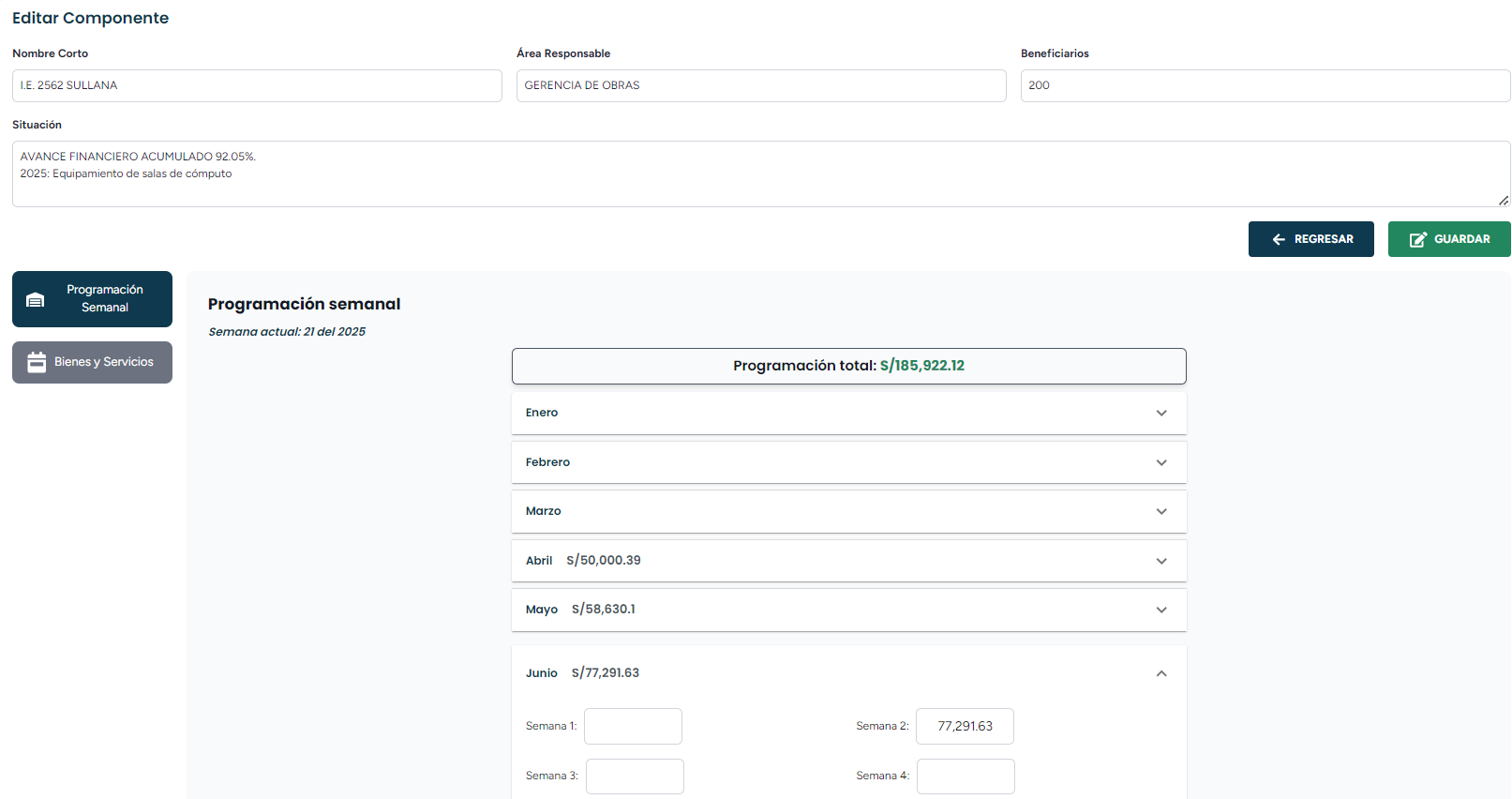
Task: Click the back arrow icon on REGRESAR
Action: click(x=1279, y=239)
